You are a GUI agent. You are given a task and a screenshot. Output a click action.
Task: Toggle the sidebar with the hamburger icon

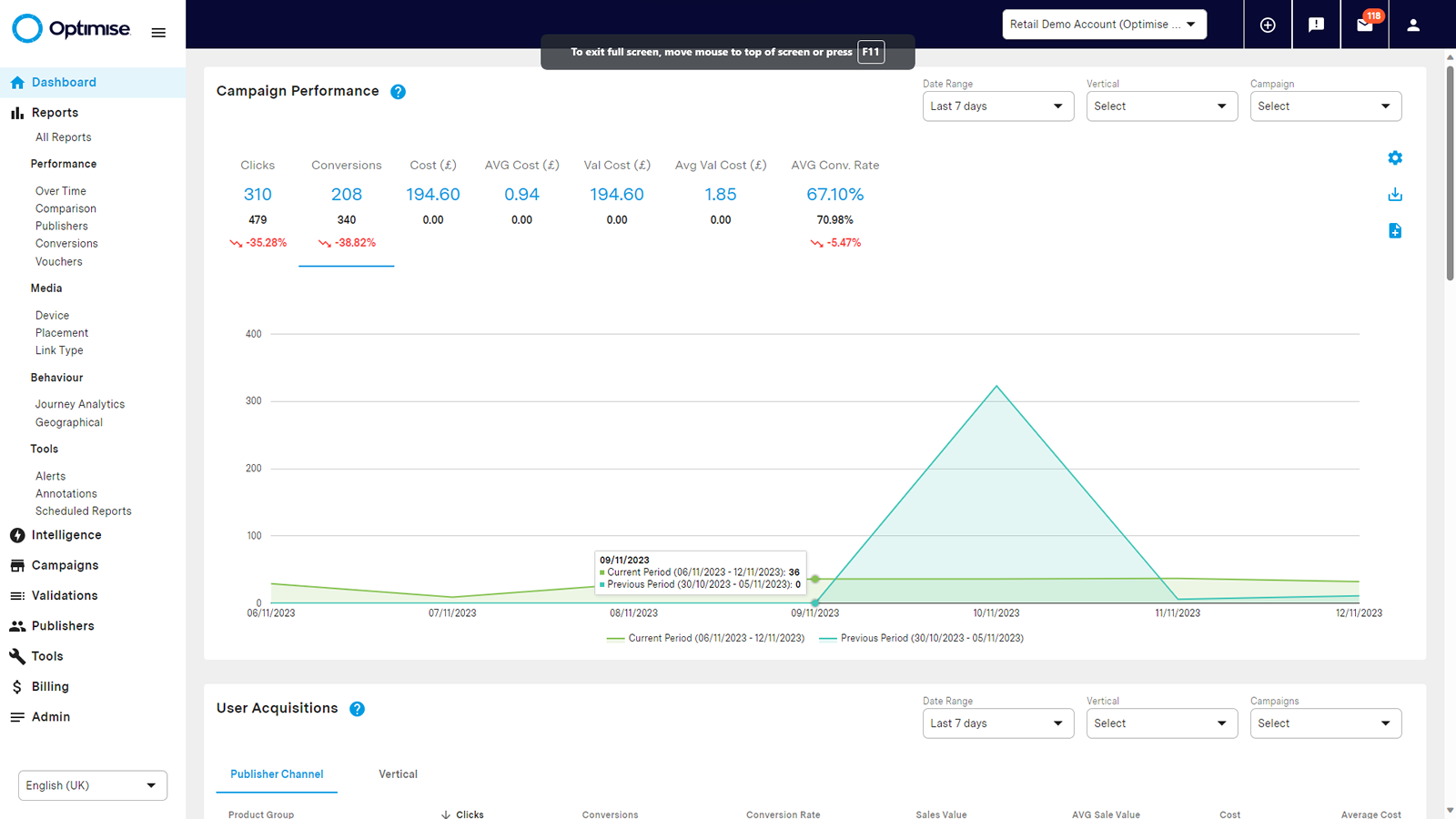click(158, 32)
